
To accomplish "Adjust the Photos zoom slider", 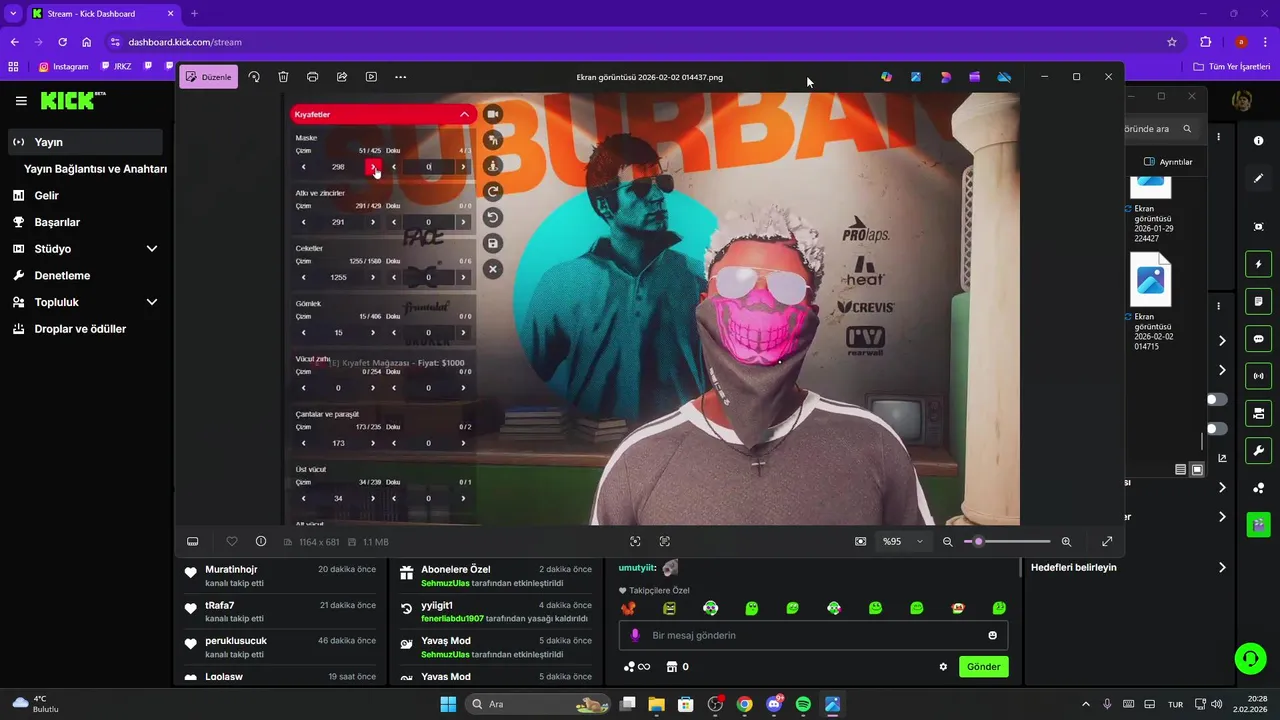I will pos(1008,541).
